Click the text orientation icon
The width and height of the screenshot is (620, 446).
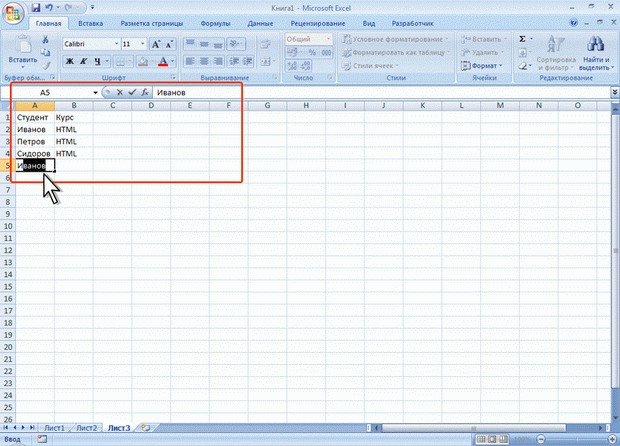click(x=234, y=43)
